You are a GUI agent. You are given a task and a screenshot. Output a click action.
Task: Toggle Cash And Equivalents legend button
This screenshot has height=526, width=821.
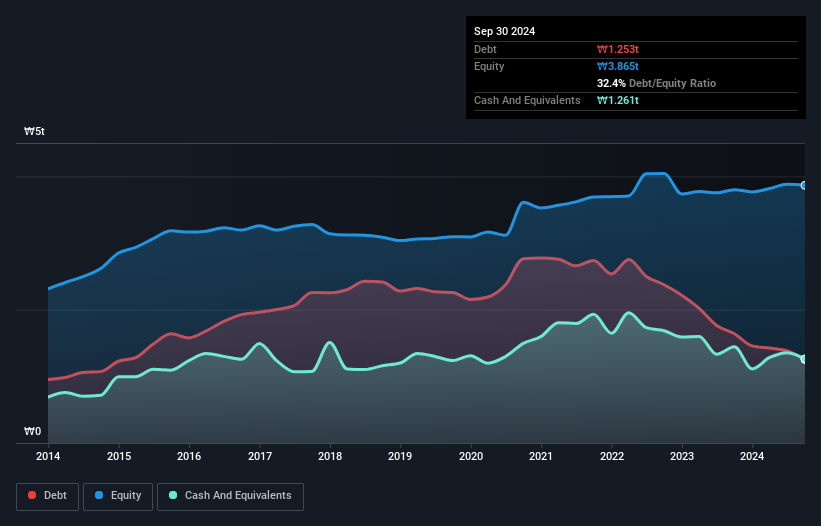point(230,496)
